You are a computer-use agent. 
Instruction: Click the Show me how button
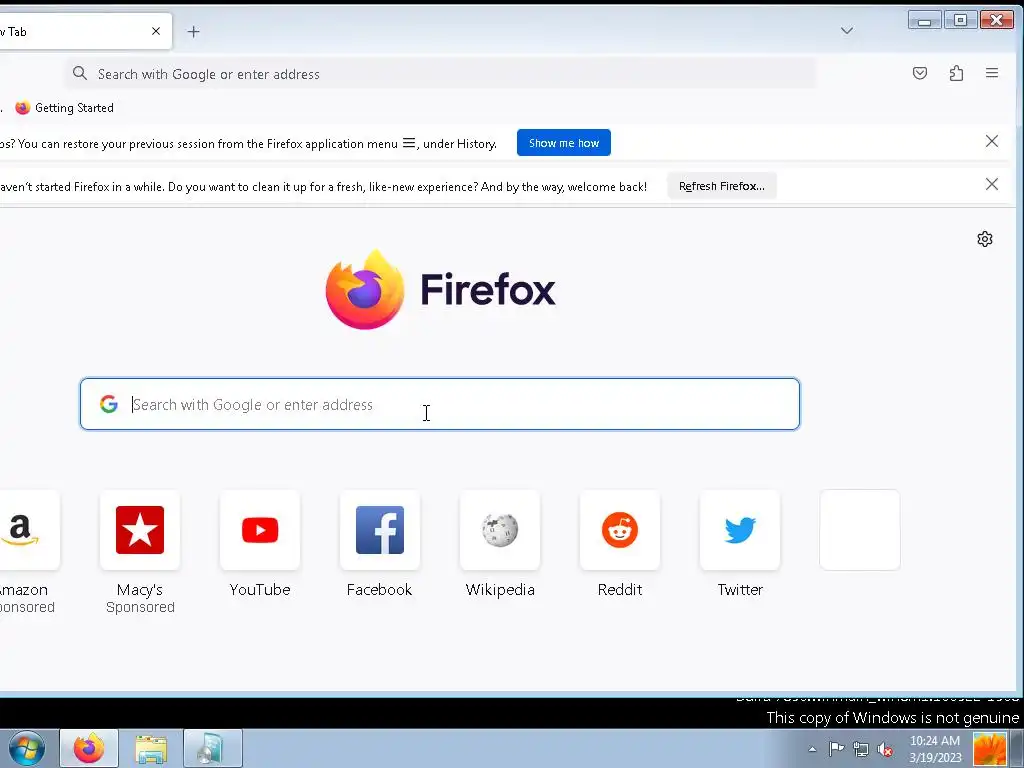point(564,143)
